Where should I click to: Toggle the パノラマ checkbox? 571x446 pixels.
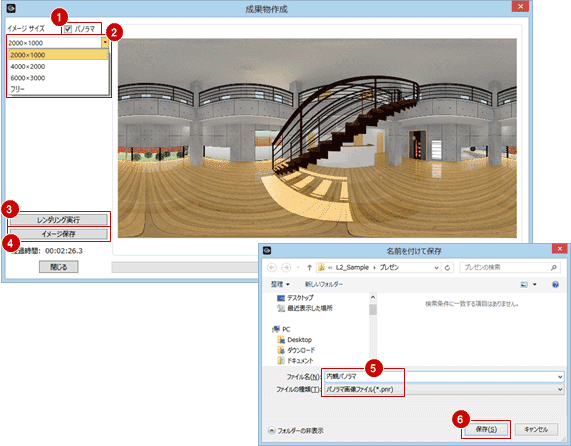coord(68,29)
